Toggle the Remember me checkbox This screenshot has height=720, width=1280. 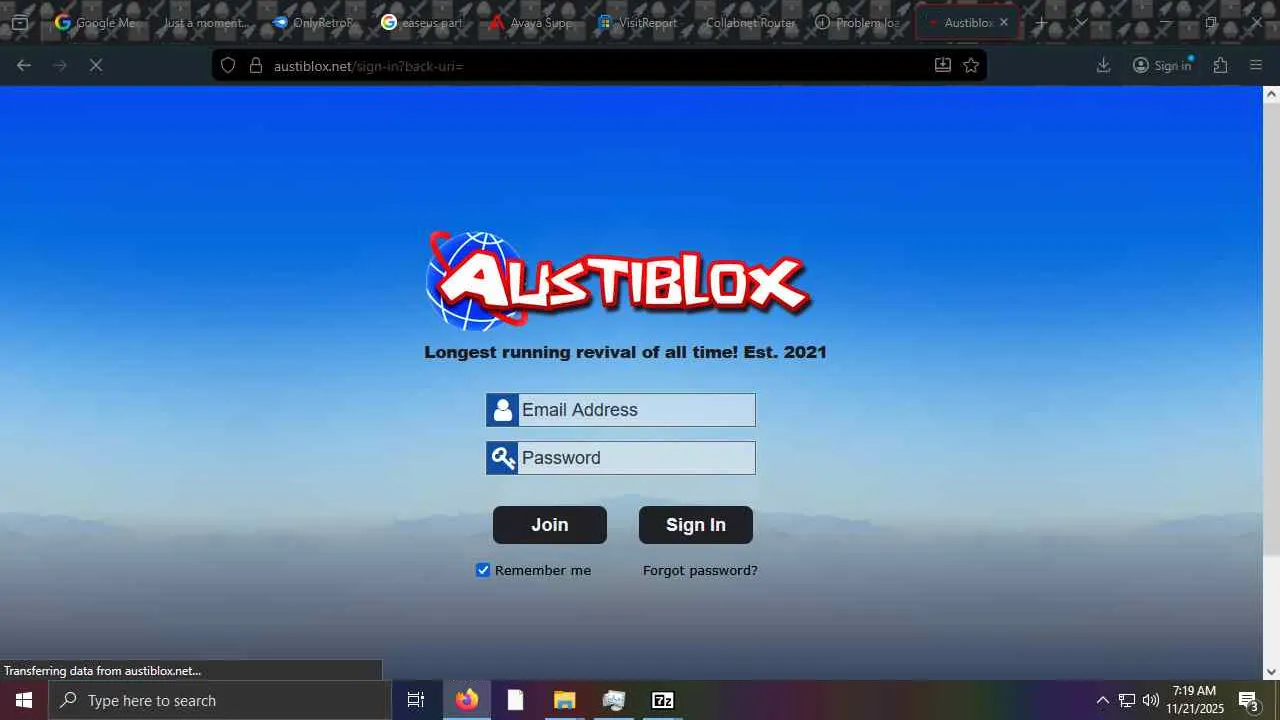click(x=483, y=570)
